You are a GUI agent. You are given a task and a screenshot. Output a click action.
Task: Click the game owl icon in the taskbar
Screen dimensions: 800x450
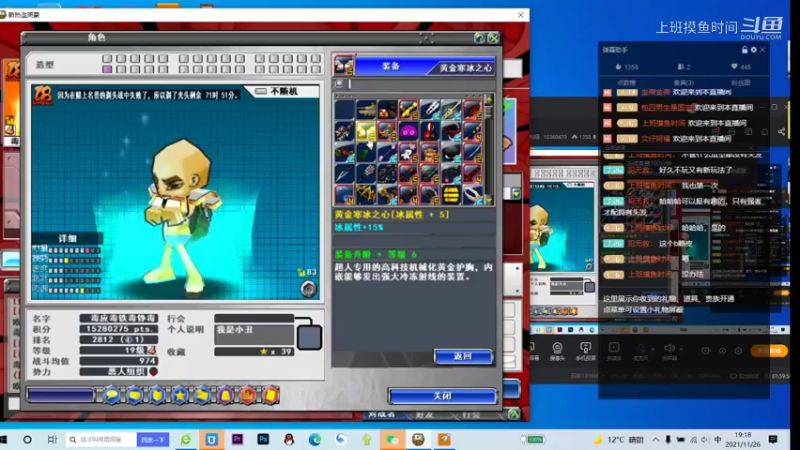click(418, 439)
